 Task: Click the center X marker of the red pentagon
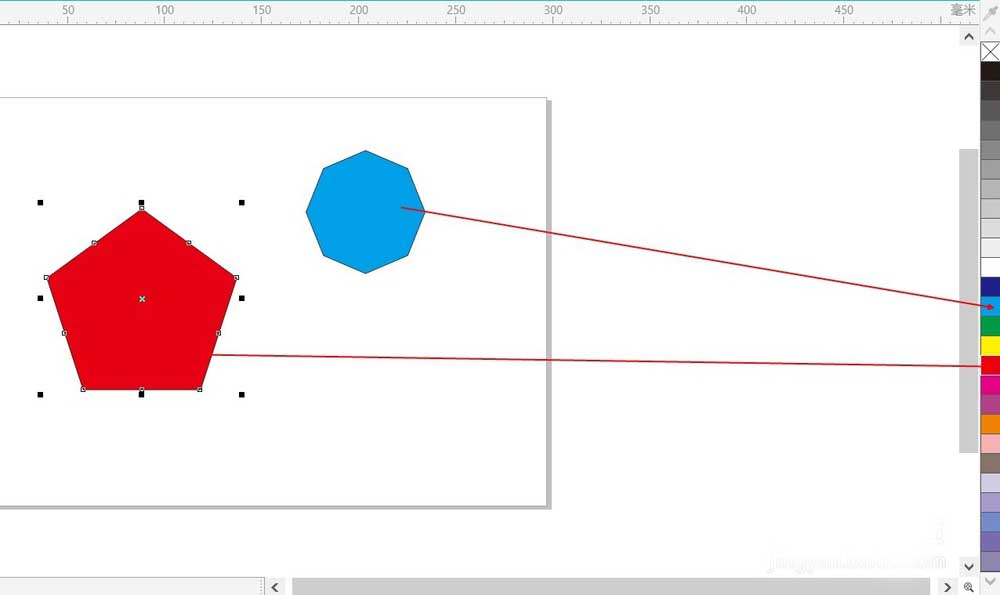point(142,298)
